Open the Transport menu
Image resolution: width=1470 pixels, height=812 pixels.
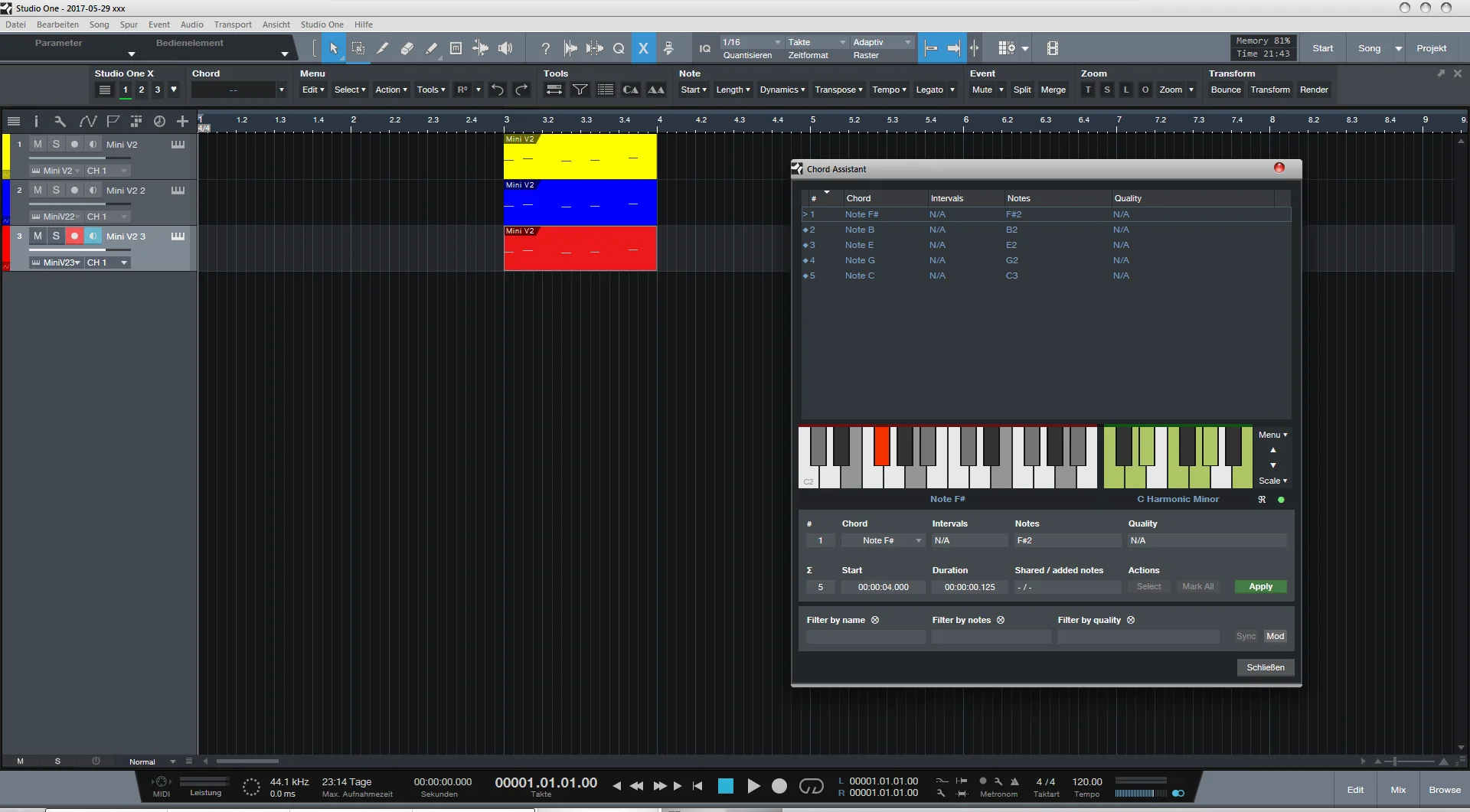233,24
